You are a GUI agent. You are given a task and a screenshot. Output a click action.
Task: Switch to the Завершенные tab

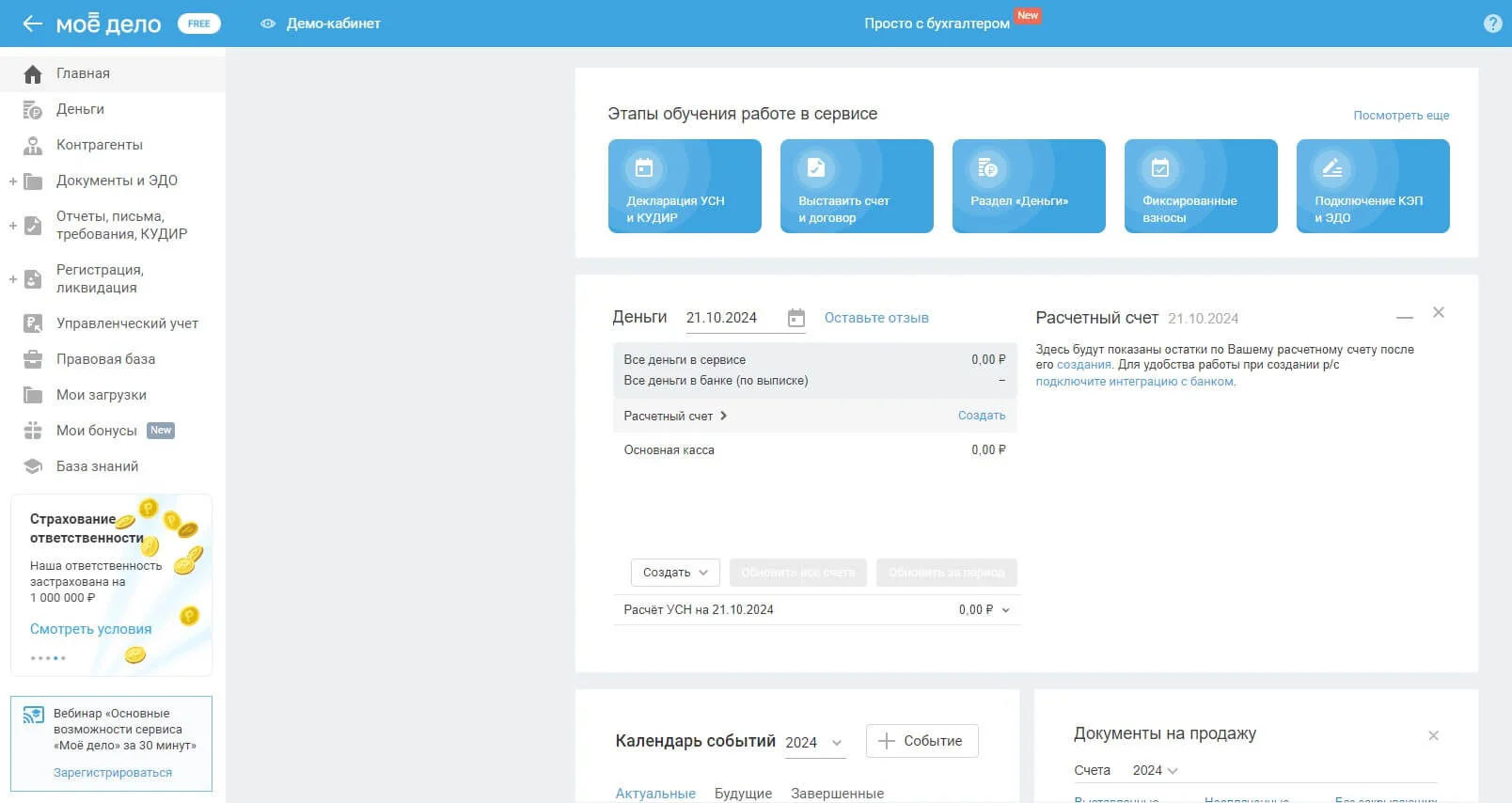[837, 794]
